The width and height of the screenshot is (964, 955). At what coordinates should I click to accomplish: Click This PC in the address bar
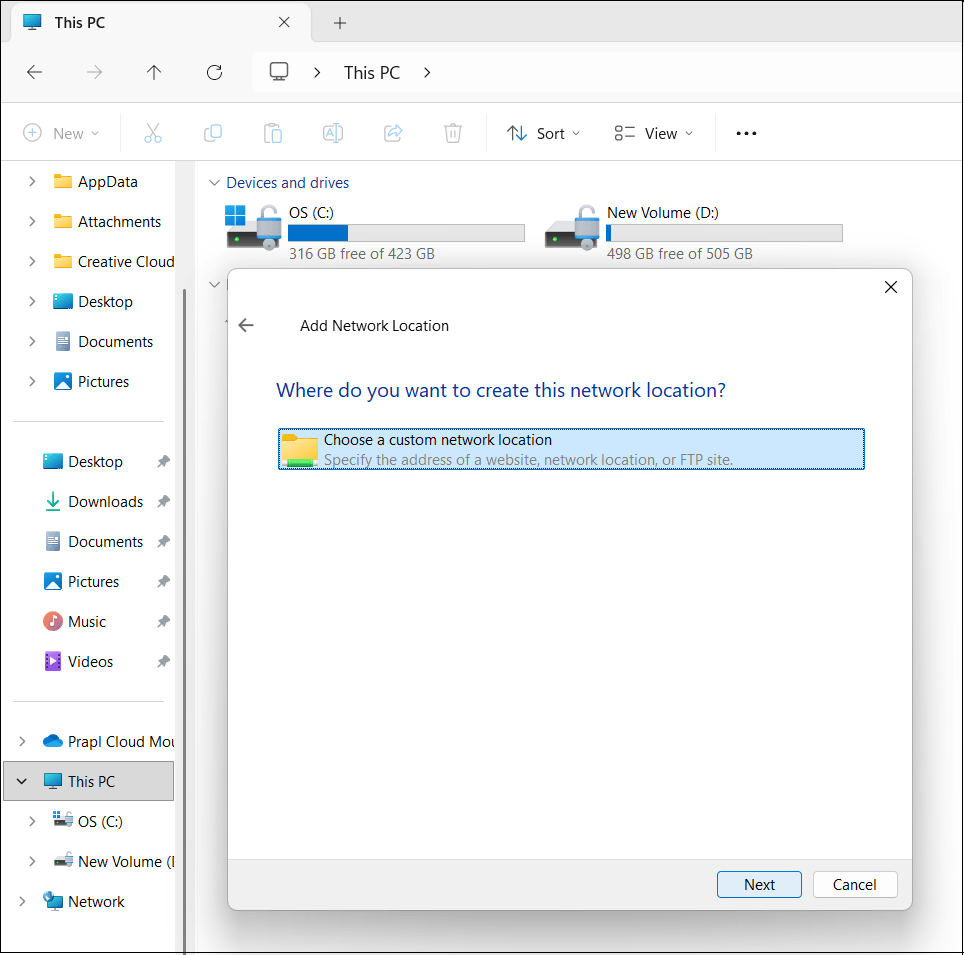(371, 73)
